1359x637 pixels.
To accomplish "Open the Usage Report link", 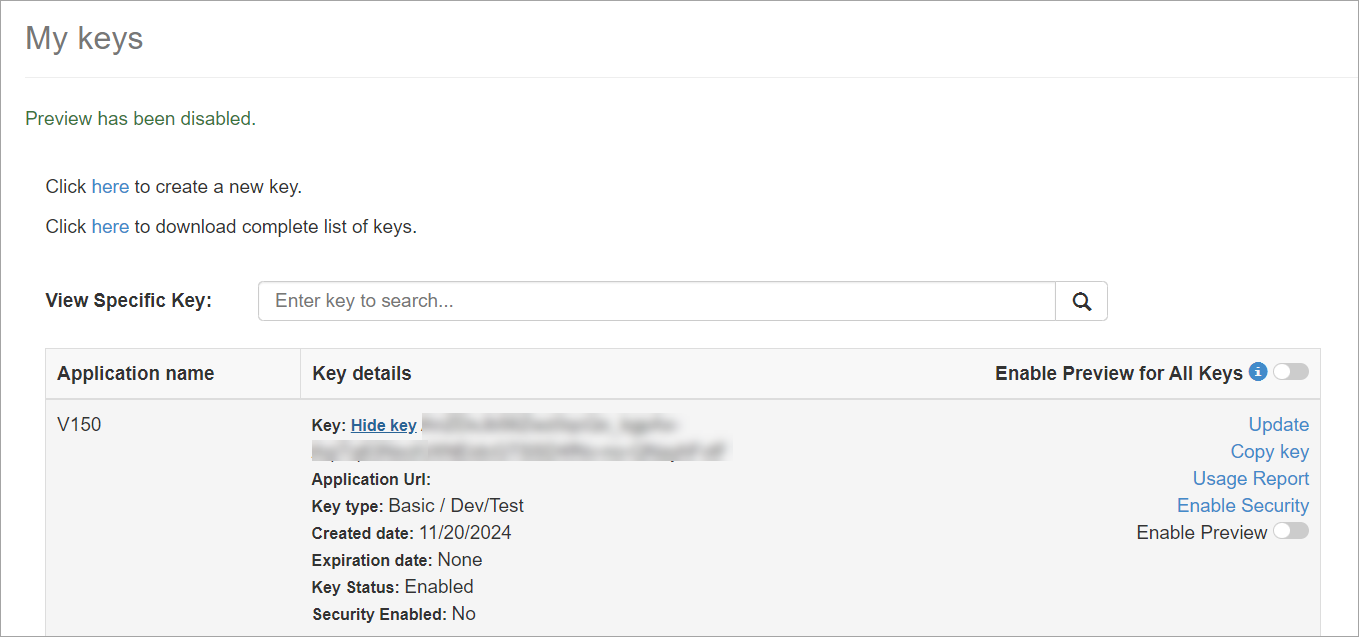I will coord(1250,478).
